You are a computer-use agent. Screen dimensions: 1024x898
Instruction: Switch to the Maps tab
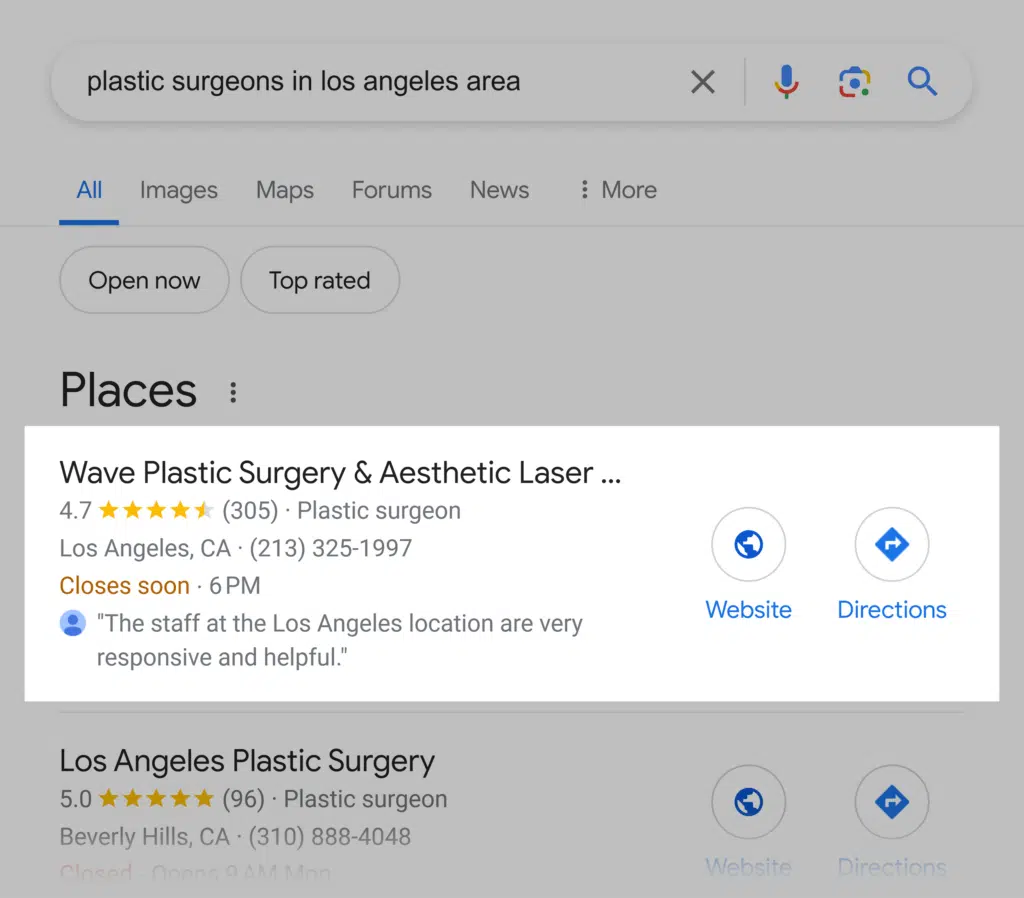[285, 190]
